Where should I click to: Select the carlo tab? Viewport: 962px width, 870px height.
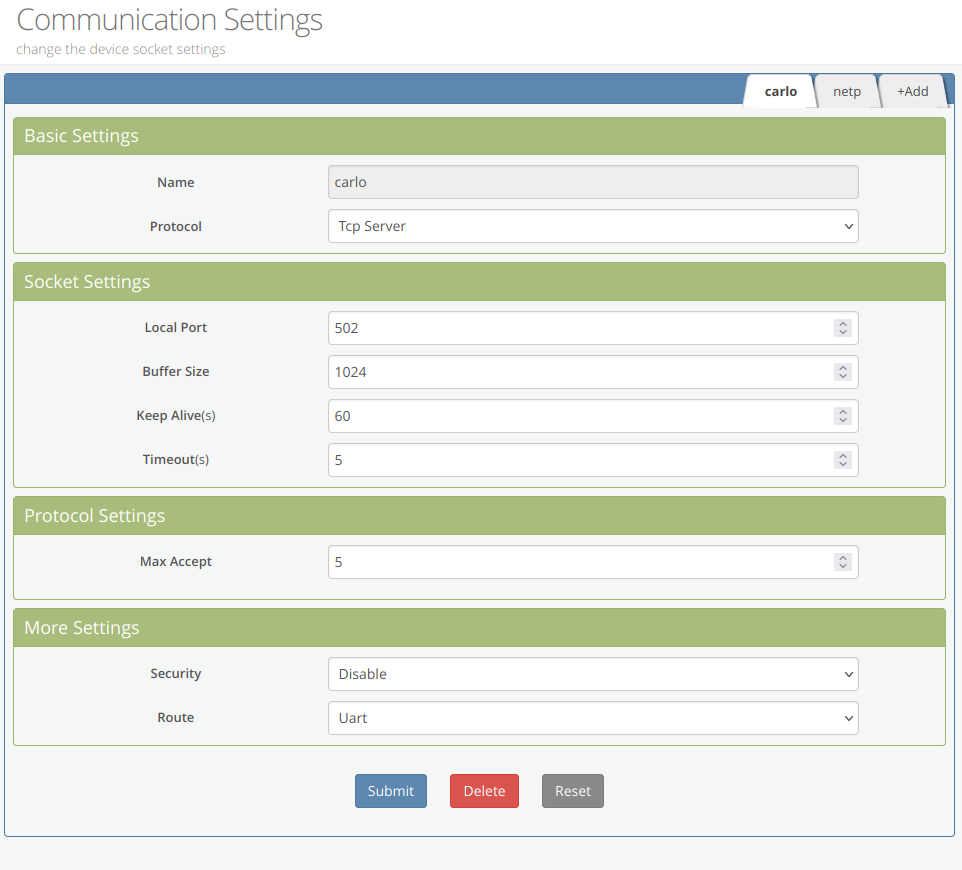tap(781, 91)
